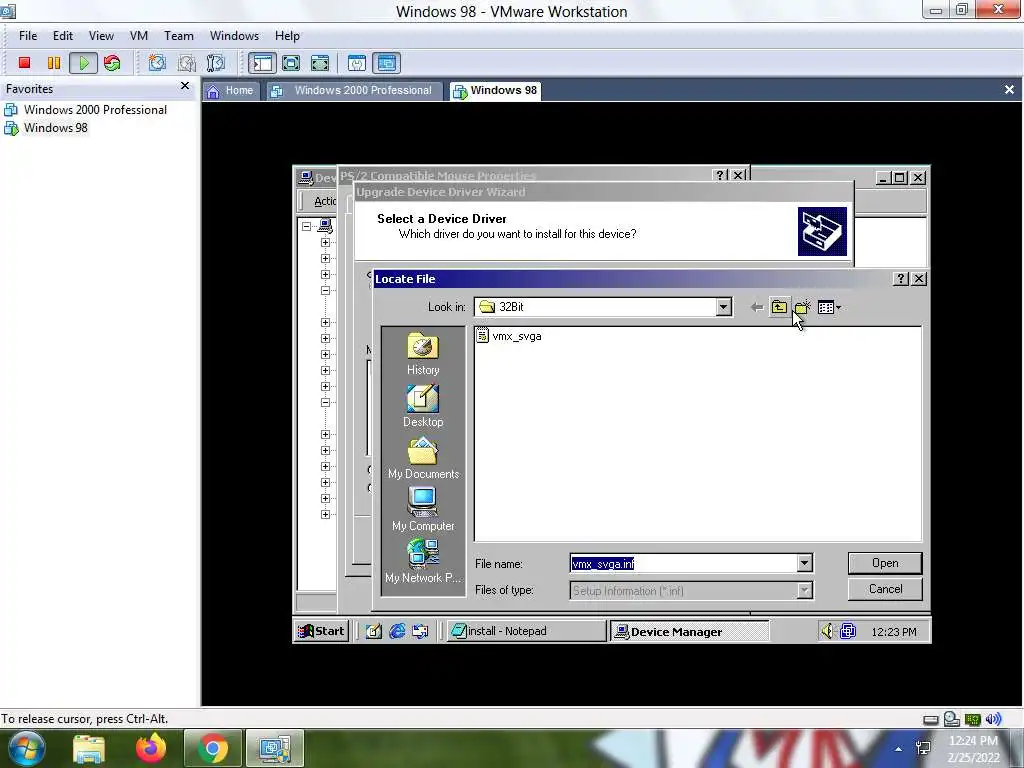Open the Look in dropdown
1024x768 pixels.
723,307
